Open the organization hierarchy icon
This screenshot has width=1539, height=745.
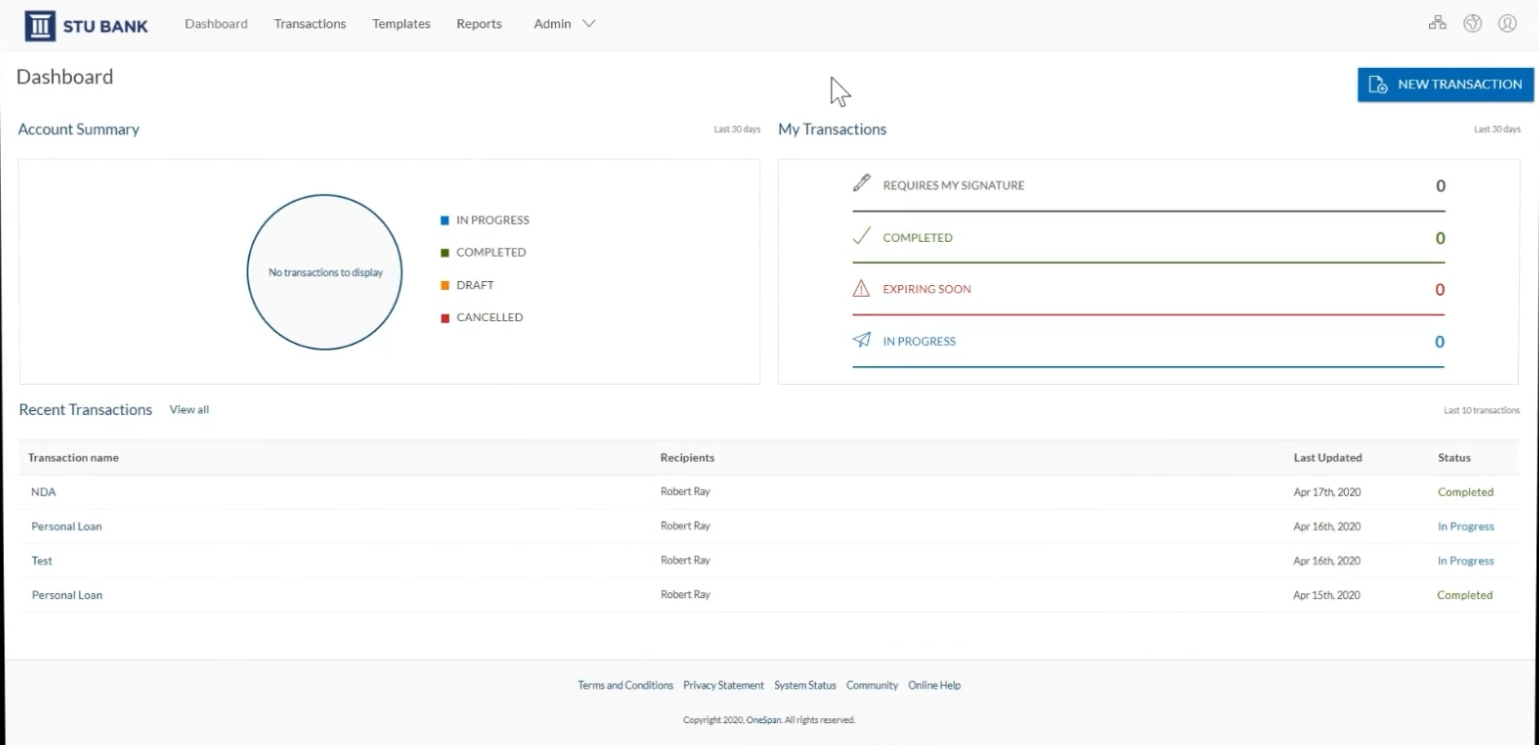[x=1437, y=22]
